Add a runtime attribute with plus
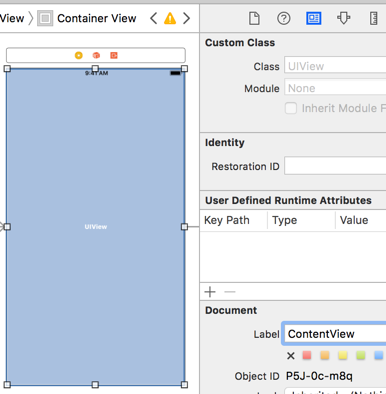Screen dimensions: 386x394 (x=210, y=292)
